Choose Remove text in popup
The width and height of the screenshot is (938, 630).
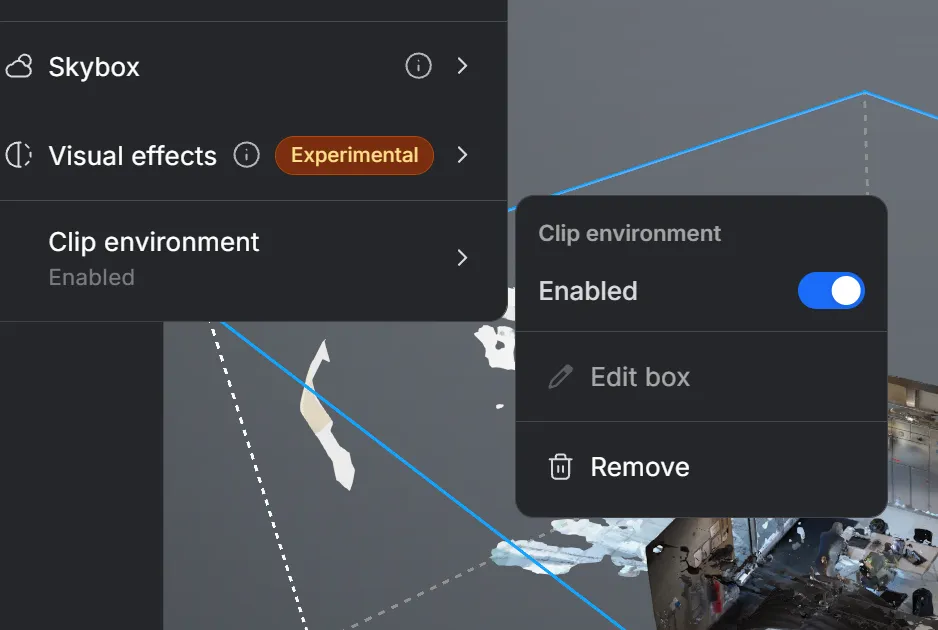(640, 467)
